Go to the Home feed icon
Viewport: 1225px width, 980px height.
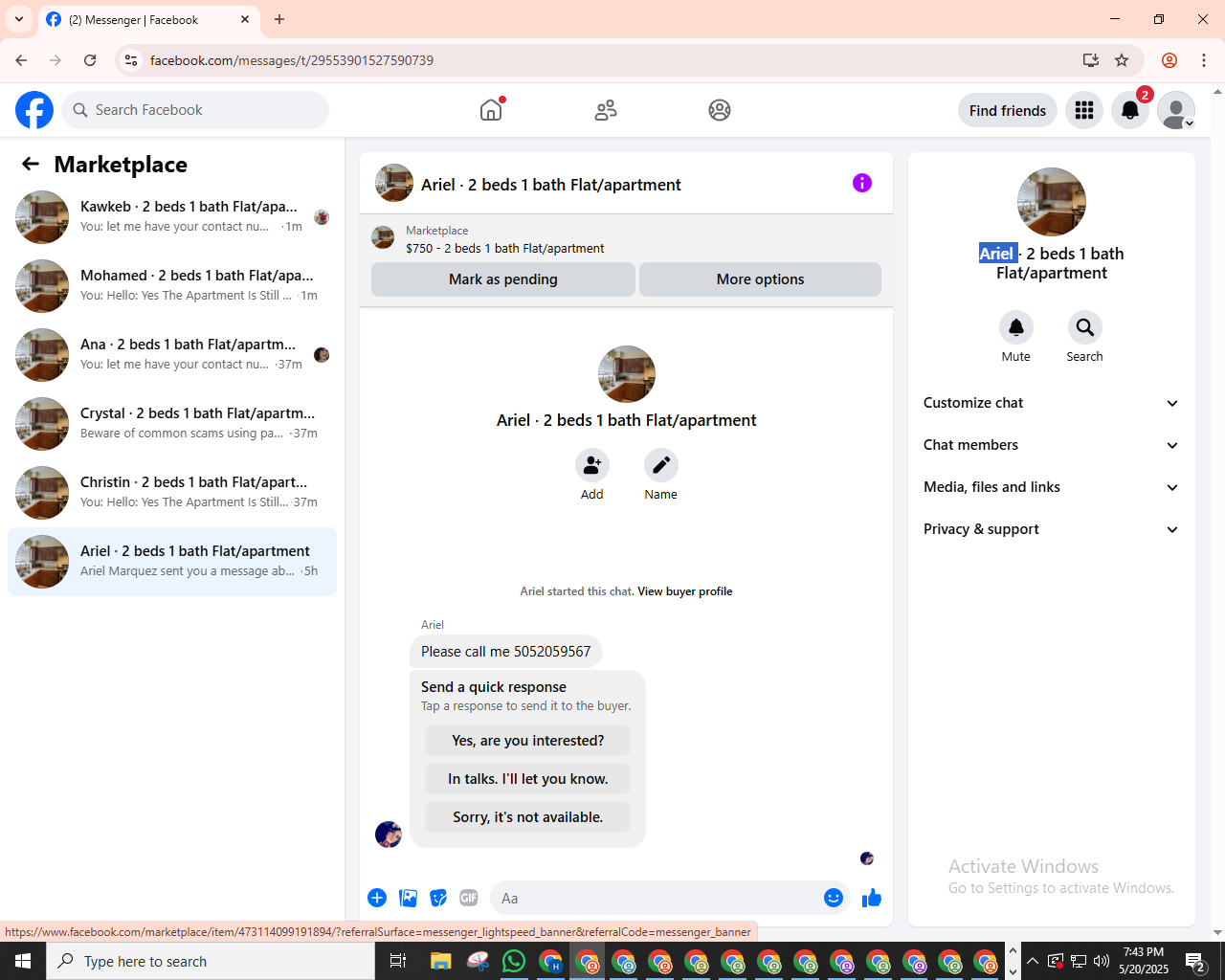click(491, 110)
